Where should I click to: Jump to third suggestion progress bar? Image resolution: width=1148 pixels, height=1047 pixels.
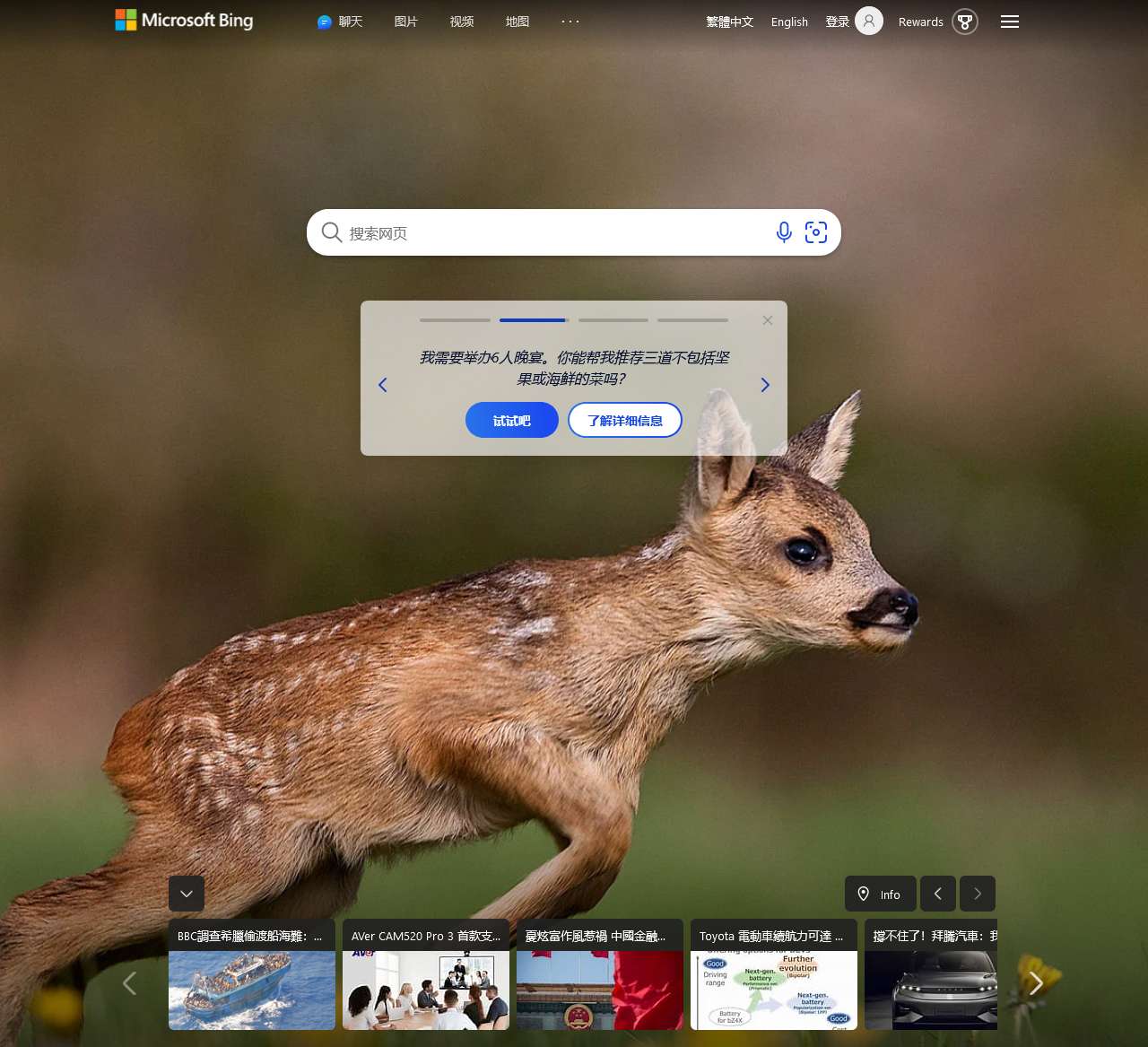613,320
